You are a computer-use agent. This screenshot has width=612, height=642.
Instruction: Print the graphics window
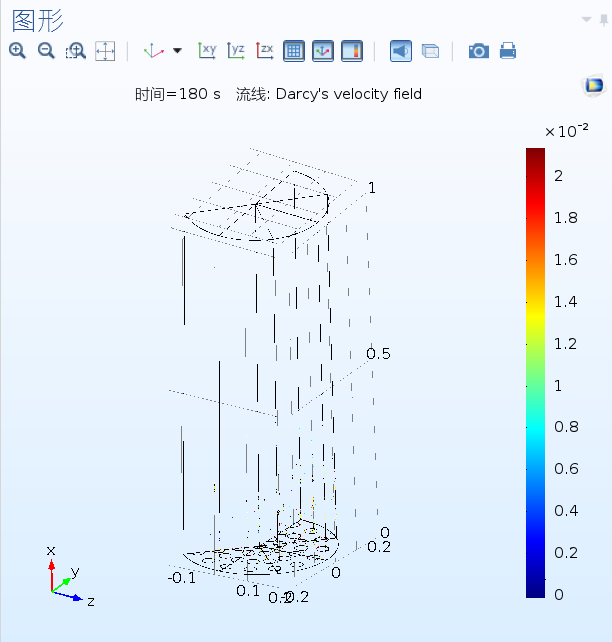click(x=508, y=51)
